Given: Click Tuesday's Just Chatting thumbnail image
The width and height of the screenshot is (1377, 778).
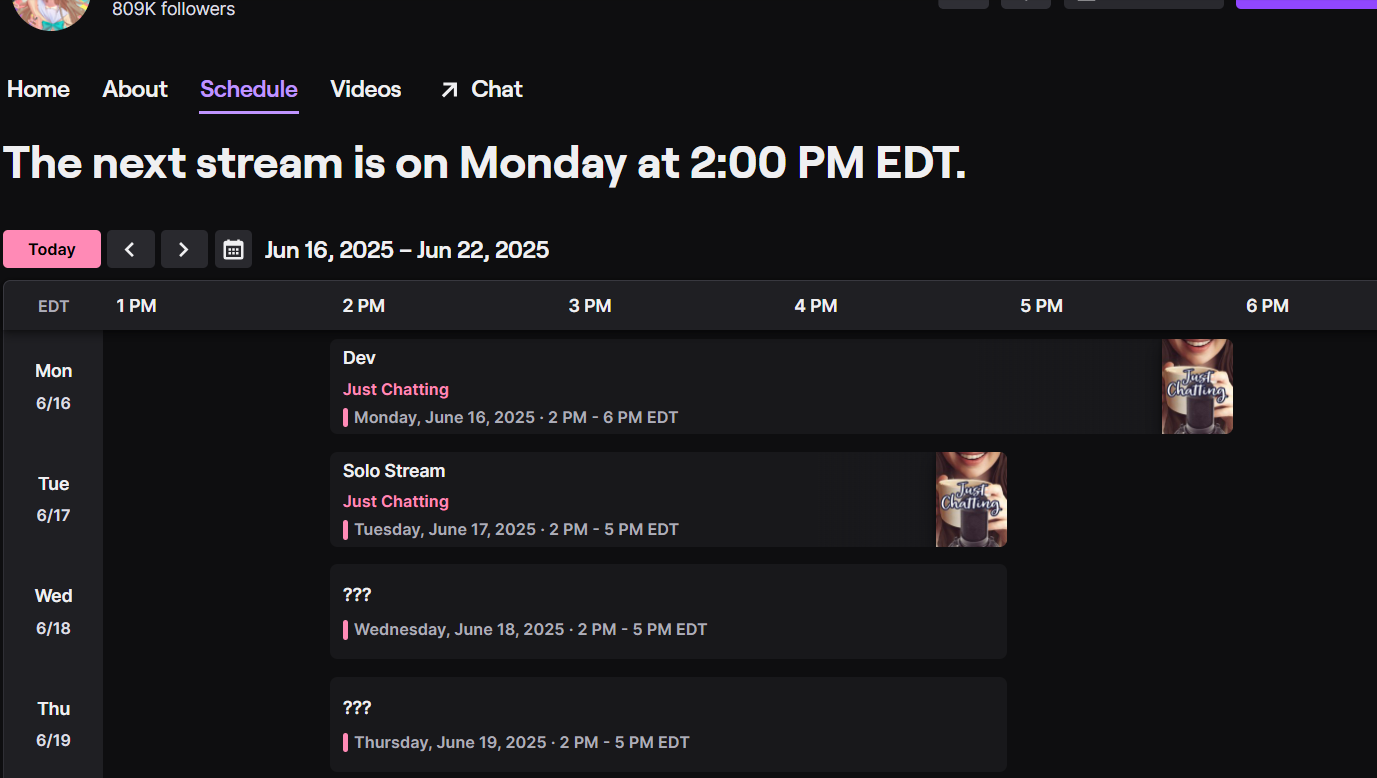Looking at the screenshot, I should 970,499.
